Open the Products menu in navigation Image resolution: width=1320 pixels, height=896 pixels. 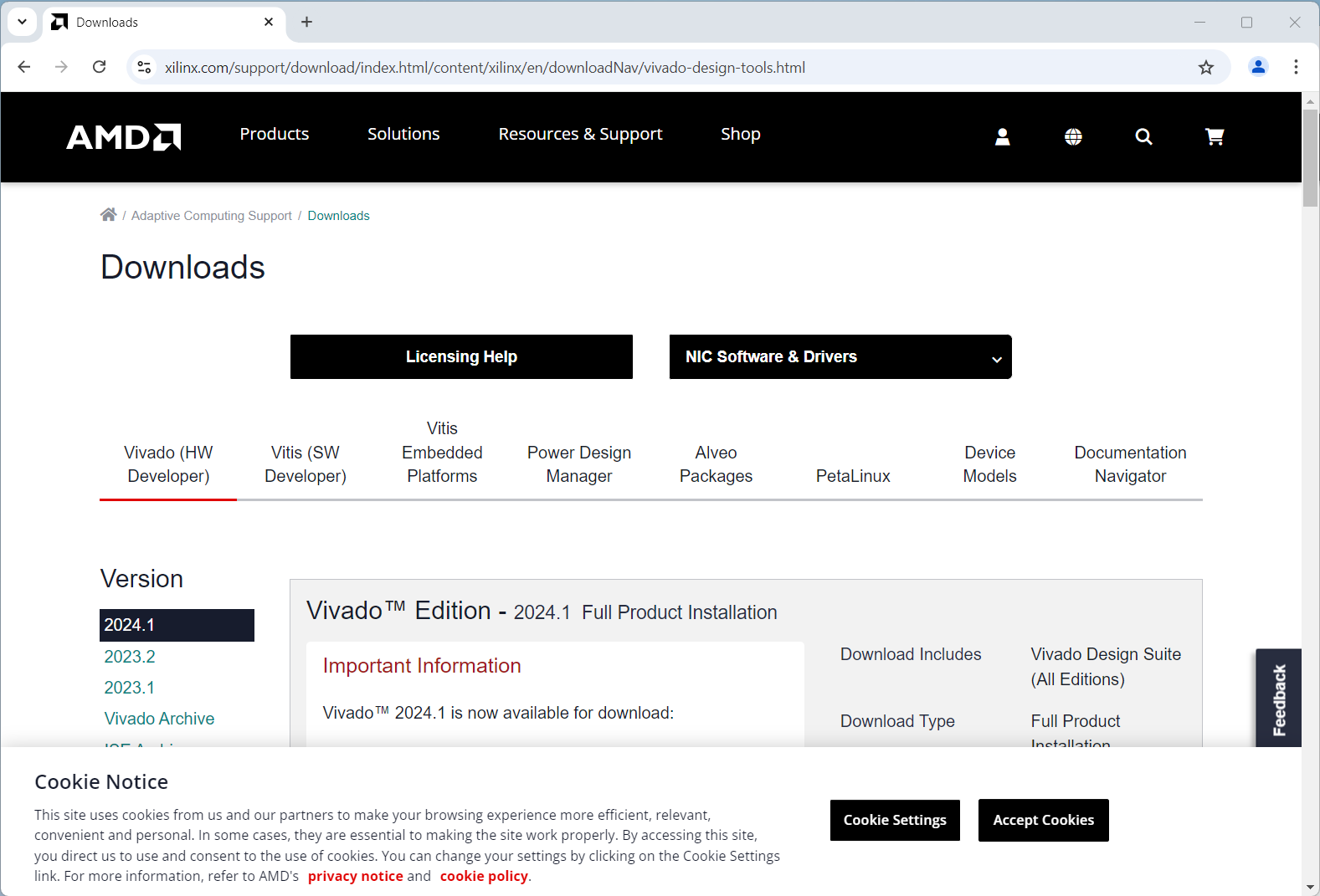pos(275,134)
